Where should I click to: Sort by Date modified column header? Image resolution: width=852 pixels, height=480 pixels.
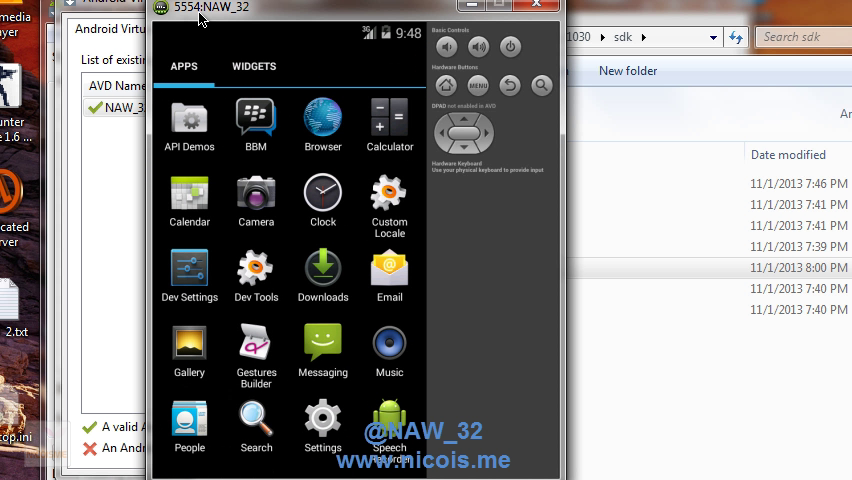click(x=788, y=155)
